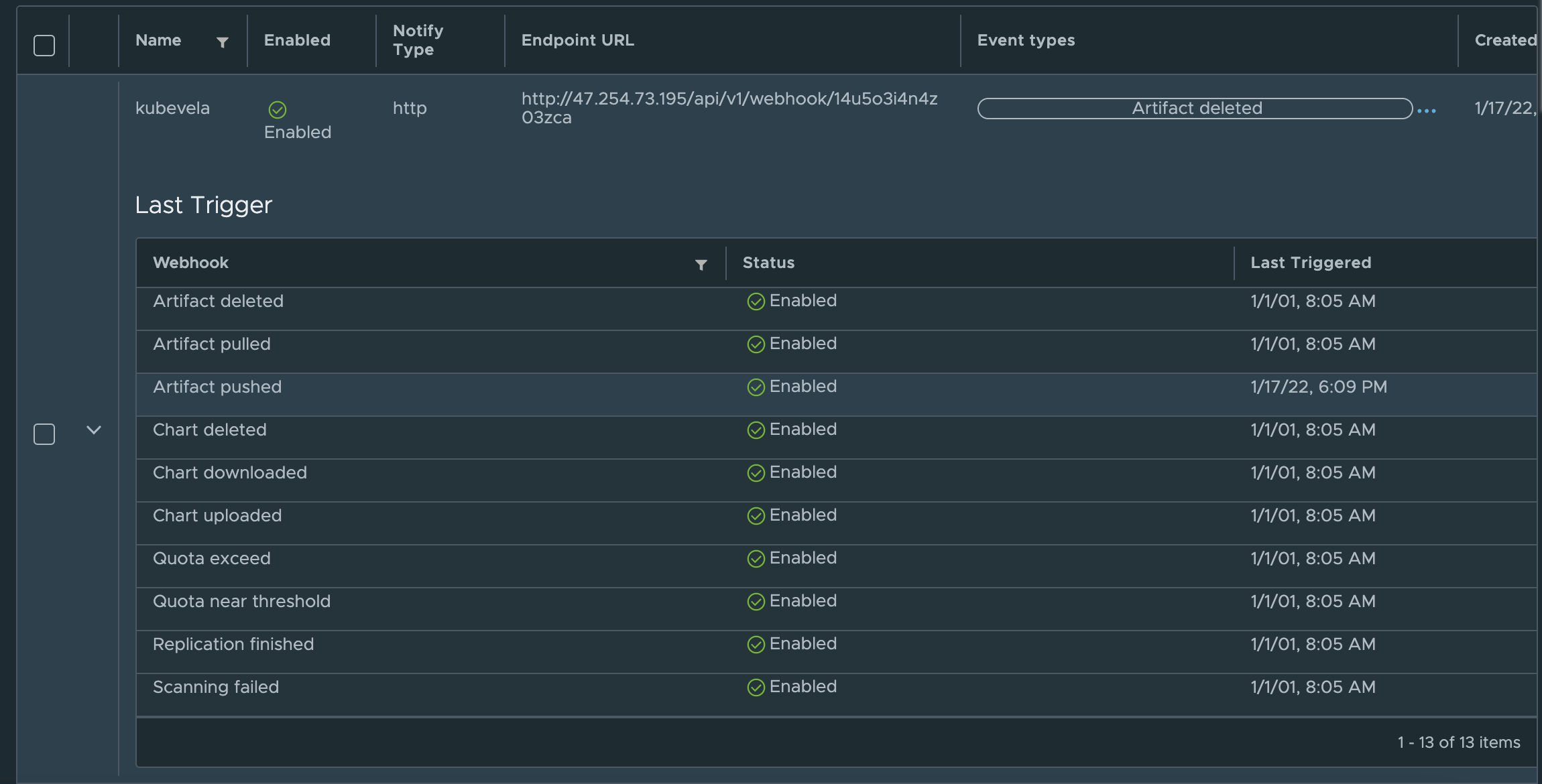Viewport: 1542px width, 784px height.
Task: Select the Chart downloaded webhook row
Action: pos(230,473)
